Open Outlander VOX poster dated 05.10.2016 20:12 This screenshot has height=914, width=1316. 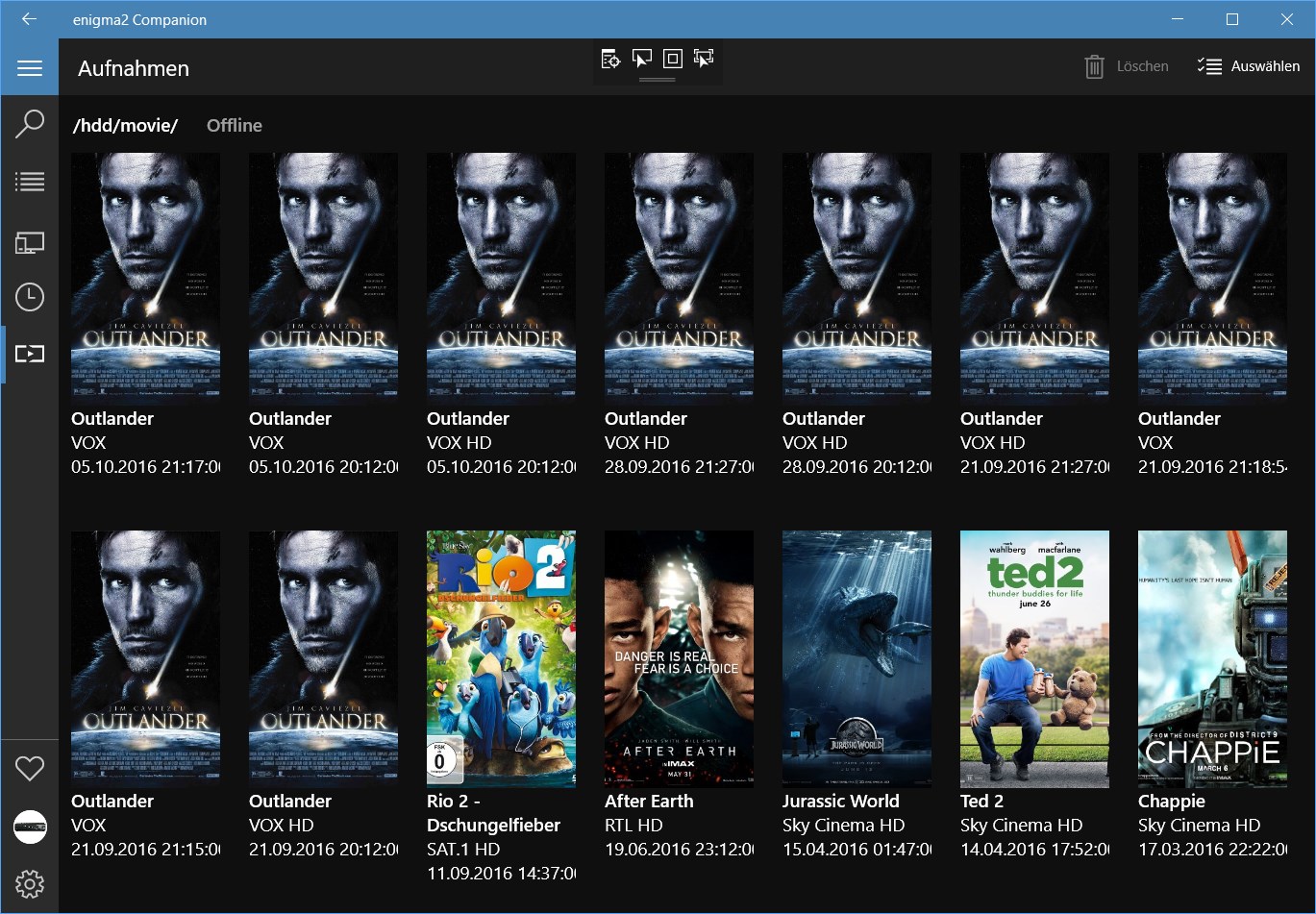click(x=323, y=279)
